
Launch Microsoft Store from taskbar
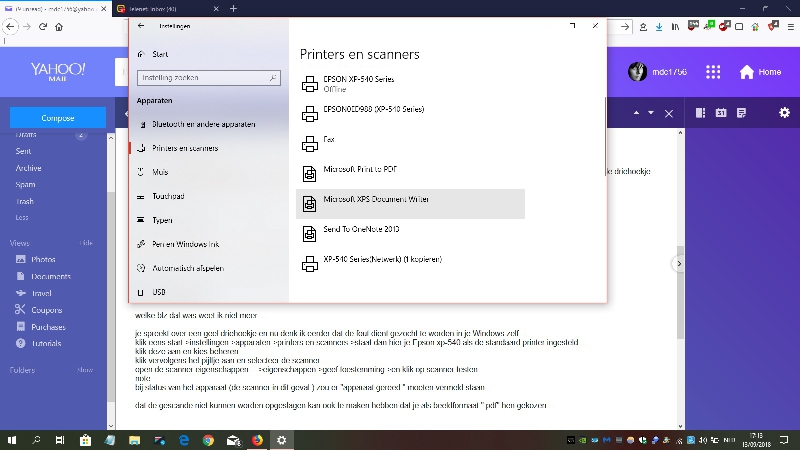pos(85,440)
